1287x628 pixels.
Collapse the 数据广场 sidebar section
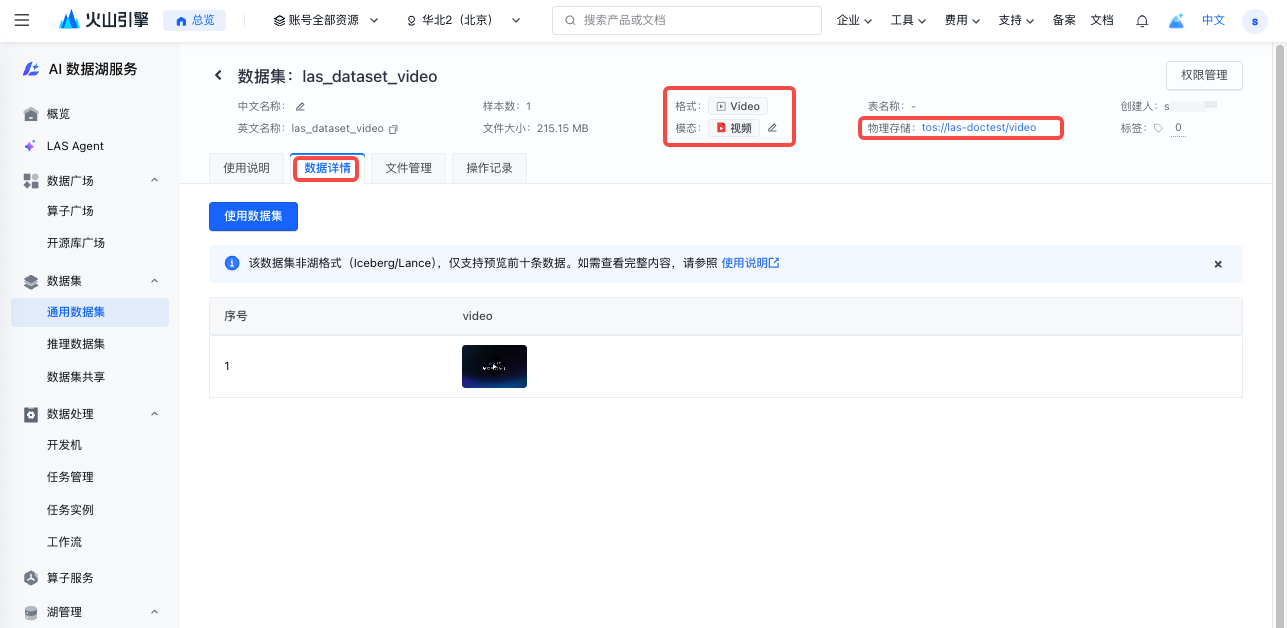coord(154,181)
